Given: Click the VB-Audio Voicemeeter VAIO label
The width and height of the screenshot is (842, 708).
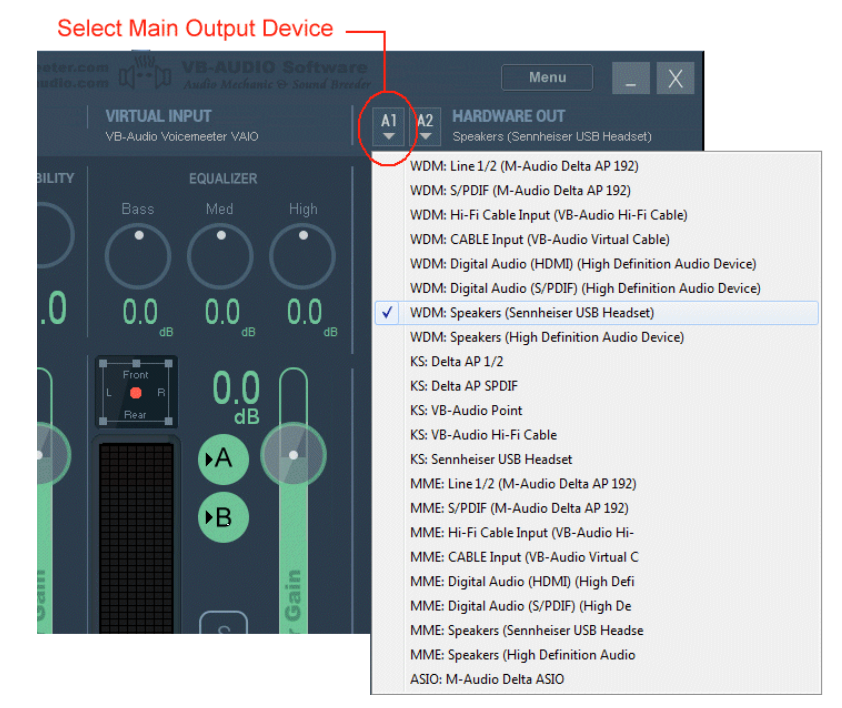Looking at the screenshot, I should 182,136.
